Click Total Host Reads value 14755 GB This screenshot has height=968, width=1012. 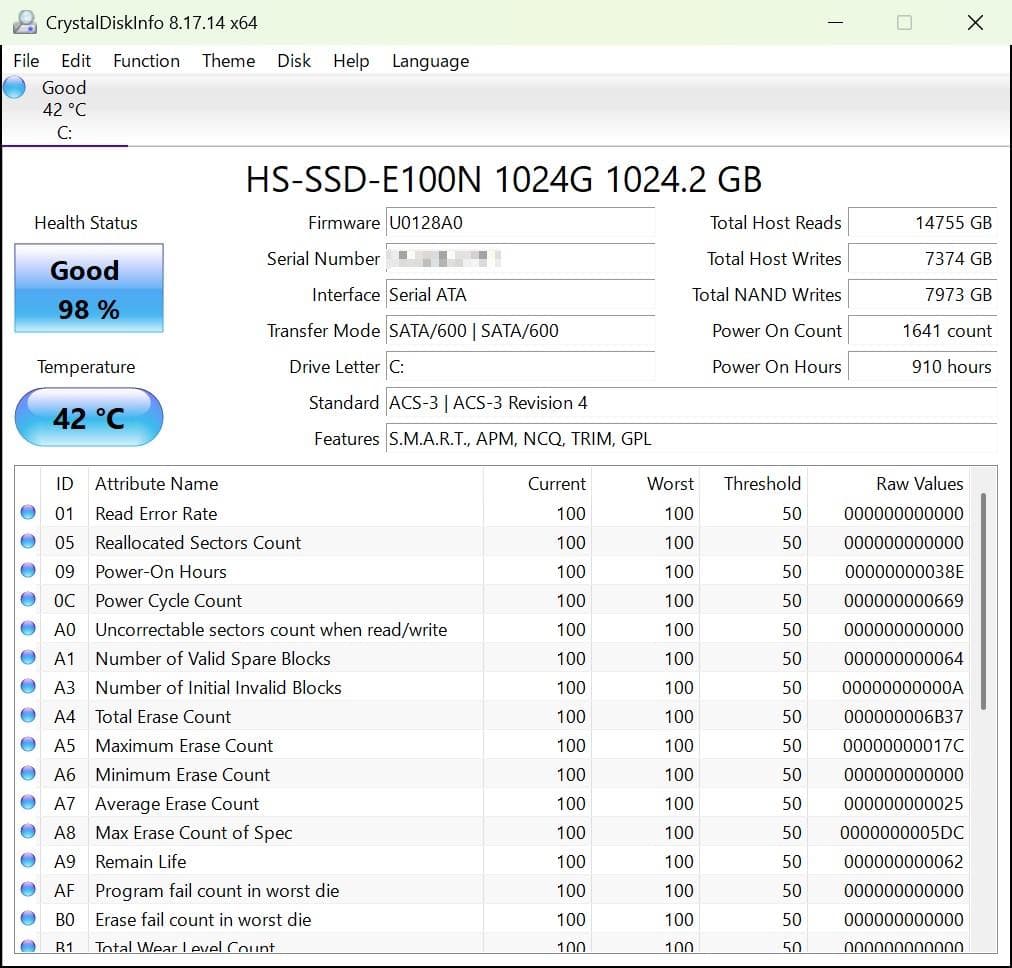click(x=922, y=223)
